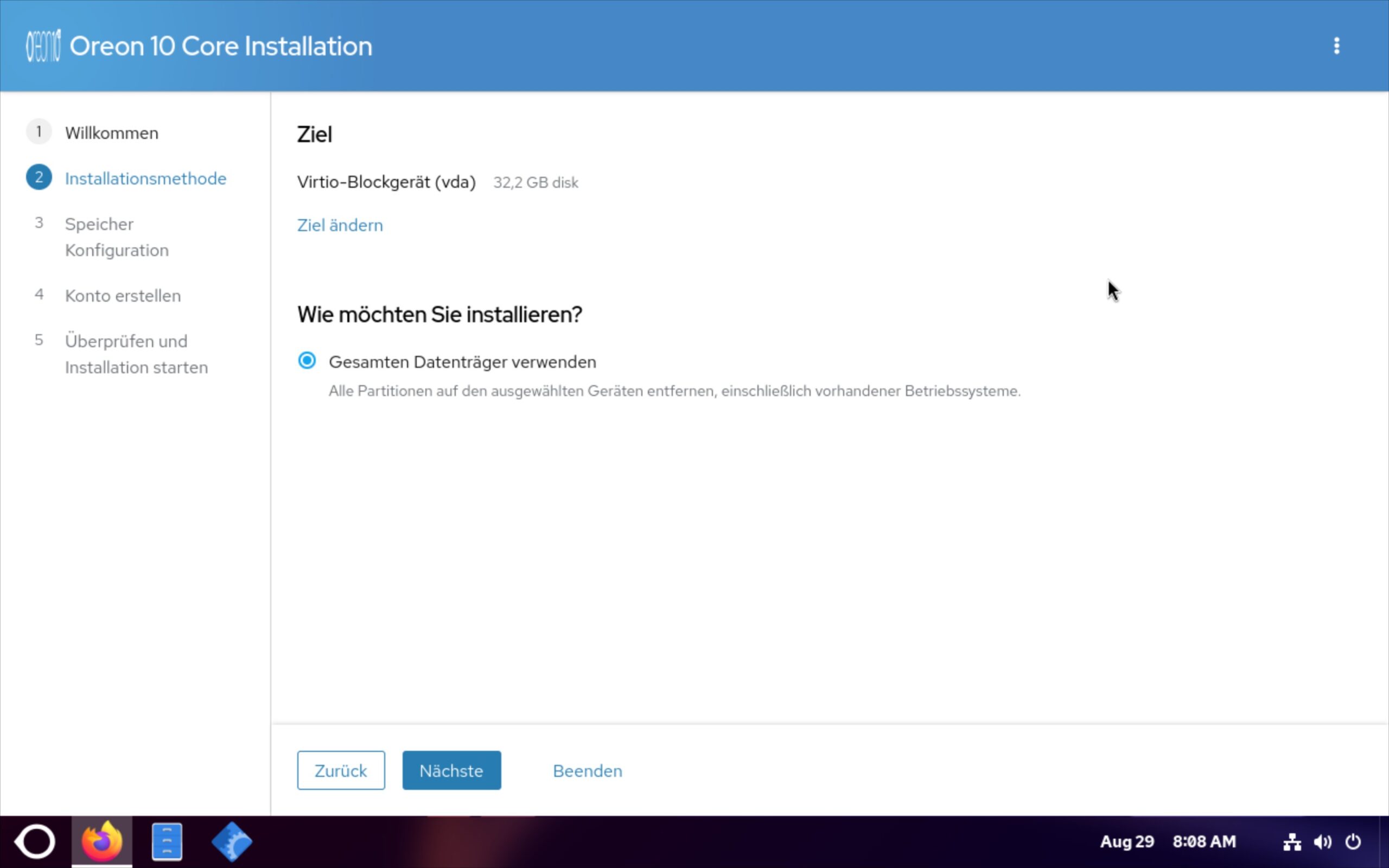Open the Oreon activities circle icon
Screen dimensions: 1389x868
35,842
